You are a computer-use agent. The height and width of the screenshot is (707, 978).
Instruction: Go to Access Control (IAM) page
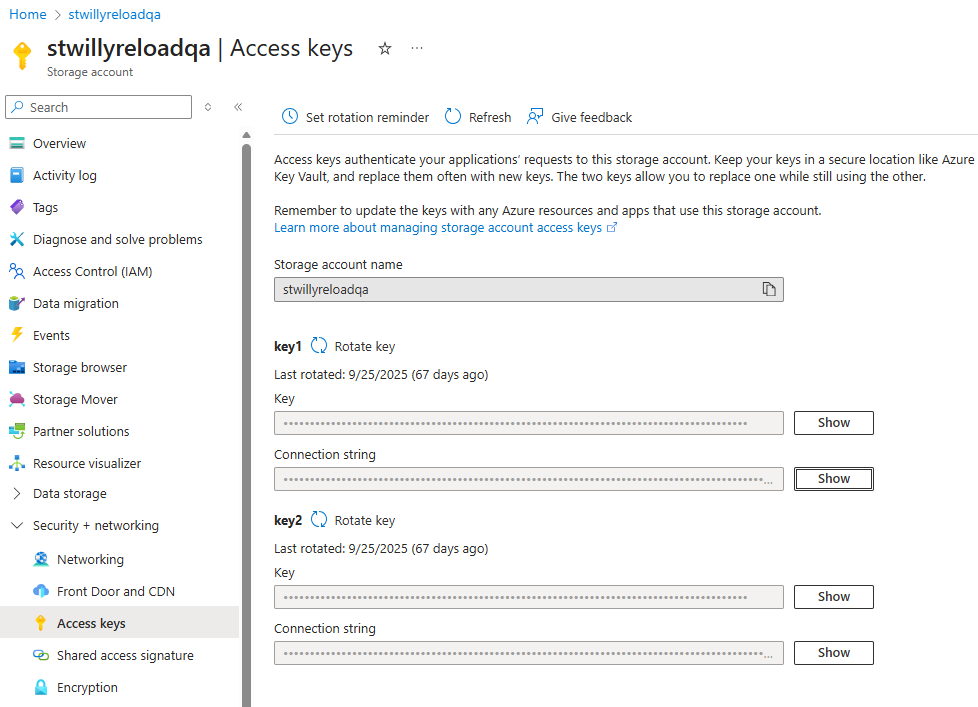92,272
